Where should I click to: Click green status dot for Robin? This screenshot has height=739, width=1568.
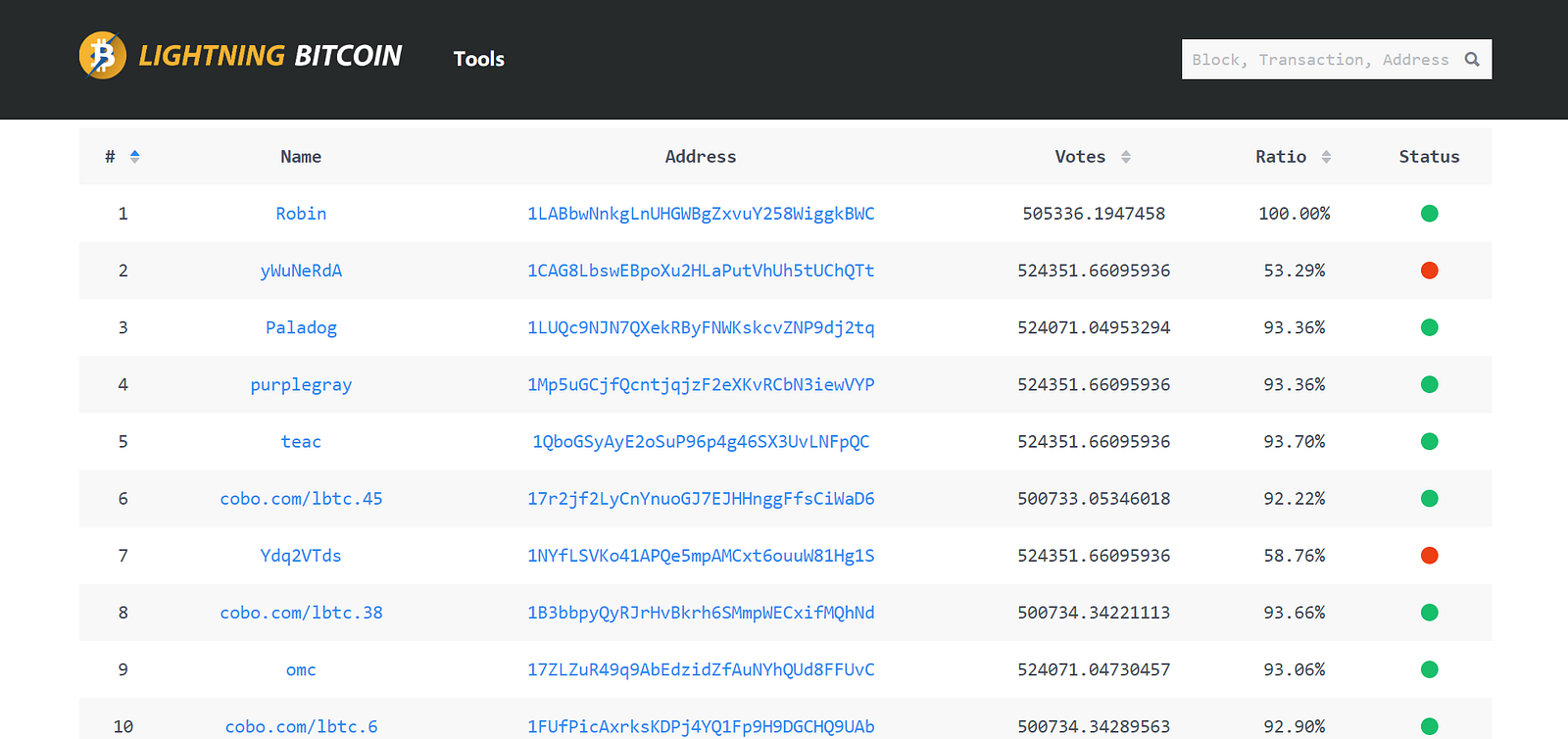[1430, 214]
